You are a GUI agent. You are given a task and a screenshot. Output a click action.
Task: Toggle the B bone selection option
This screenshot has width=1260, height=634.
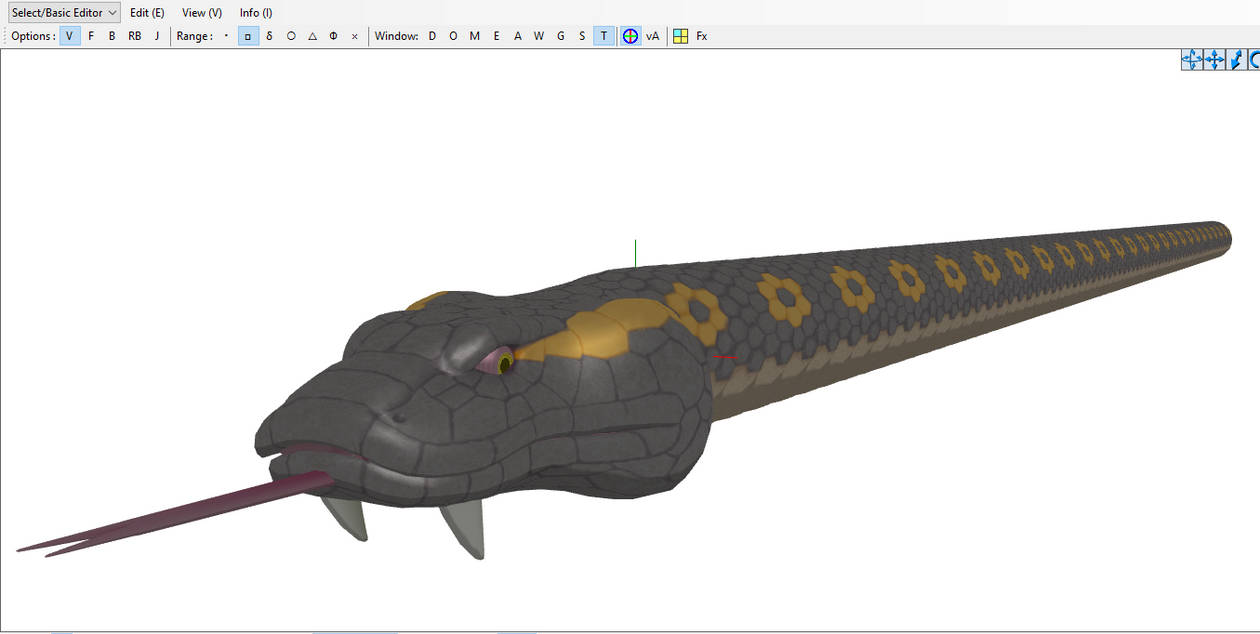[111, 35]
